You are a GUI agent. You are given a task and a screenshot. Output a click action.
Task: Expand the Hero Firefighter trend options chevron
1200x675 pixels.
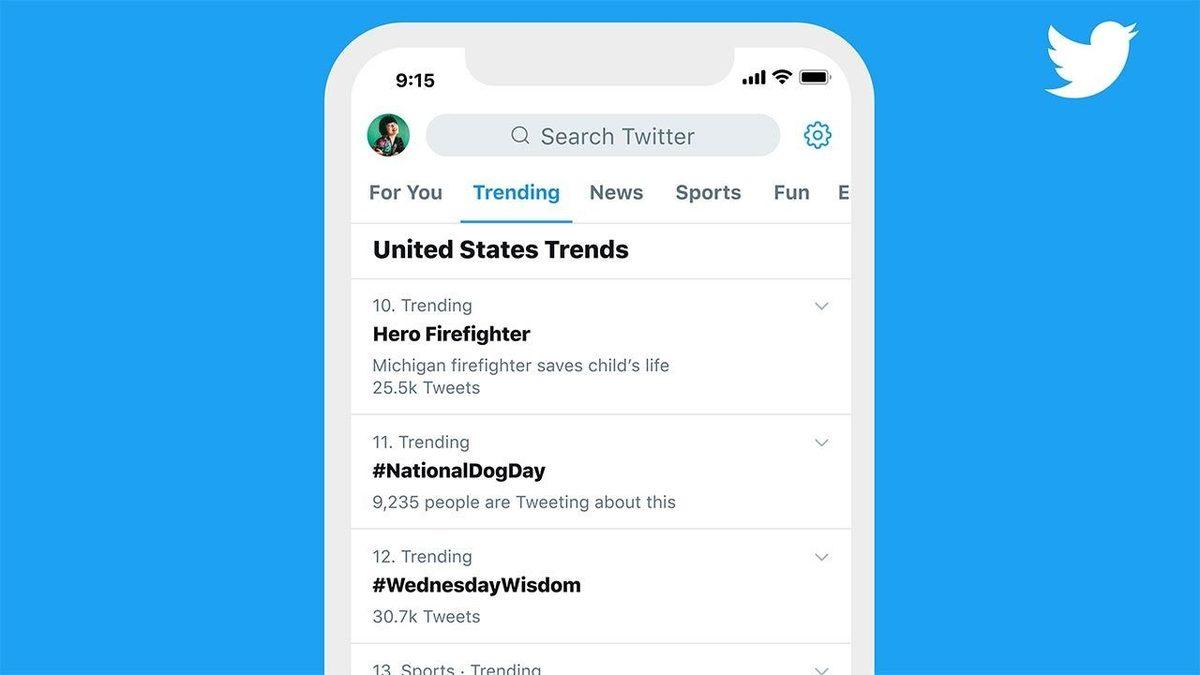822,306
